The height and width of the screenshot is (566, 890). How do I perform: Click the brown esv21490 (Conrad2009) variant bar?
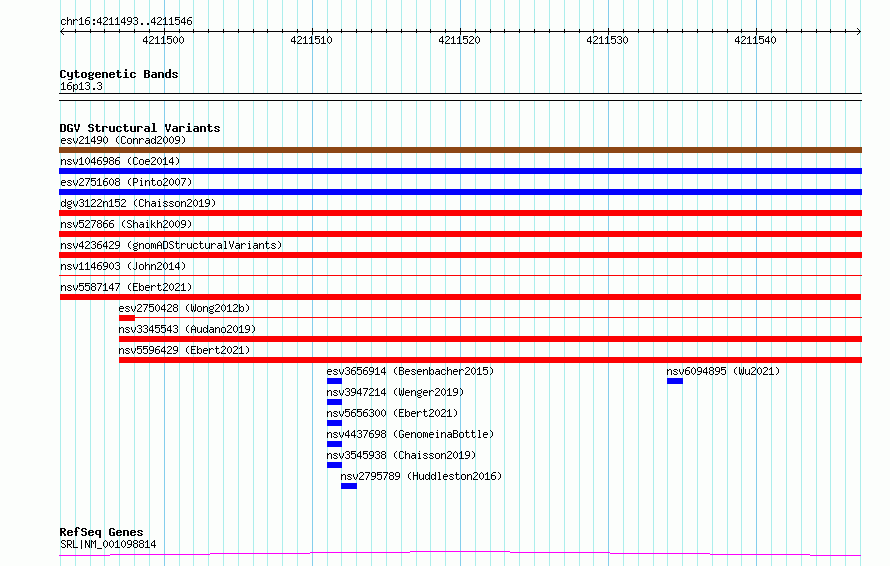460,150
